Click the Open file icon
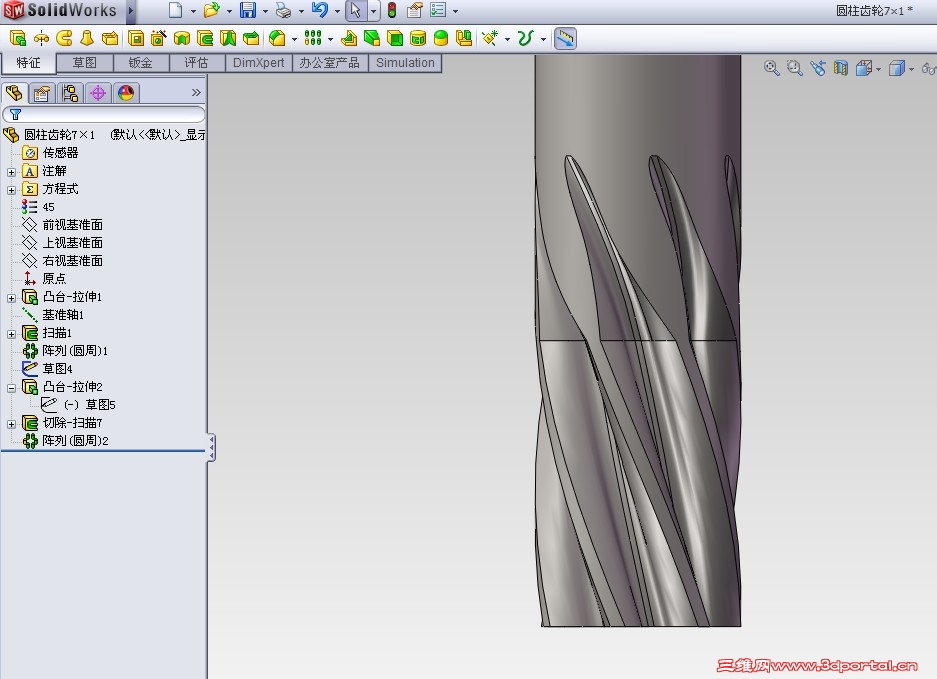The width and height of the screenshot is (937, 679). click(x=211, y=10)
